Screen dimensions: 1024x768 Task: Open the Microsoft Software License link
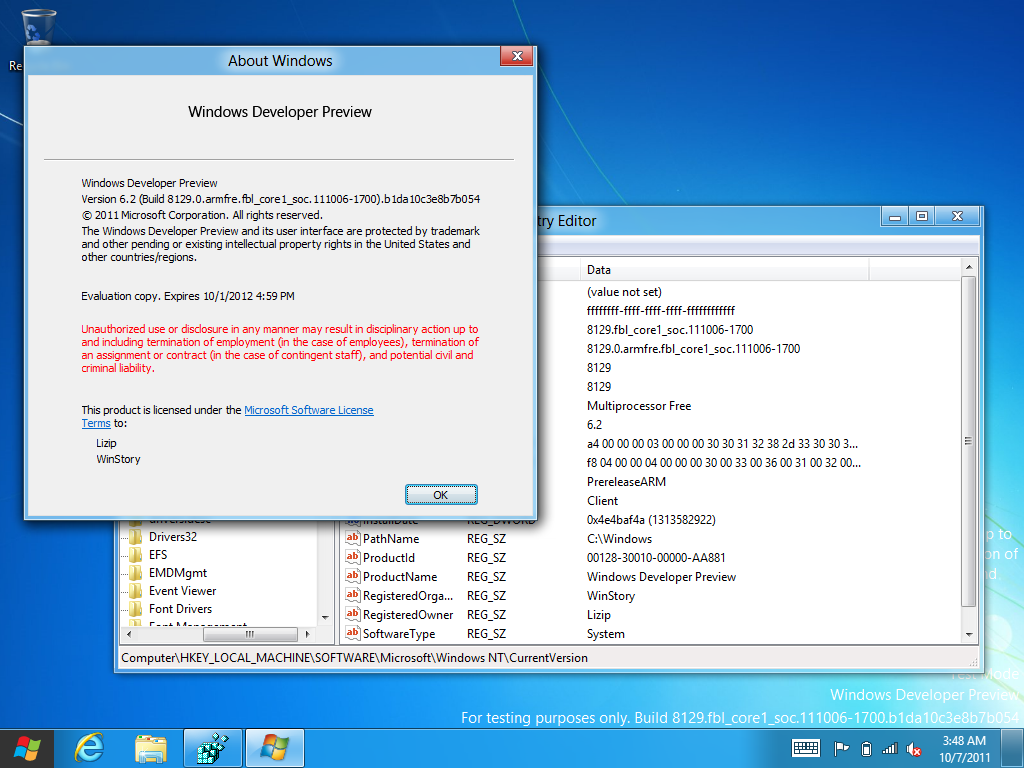[309, 410]
